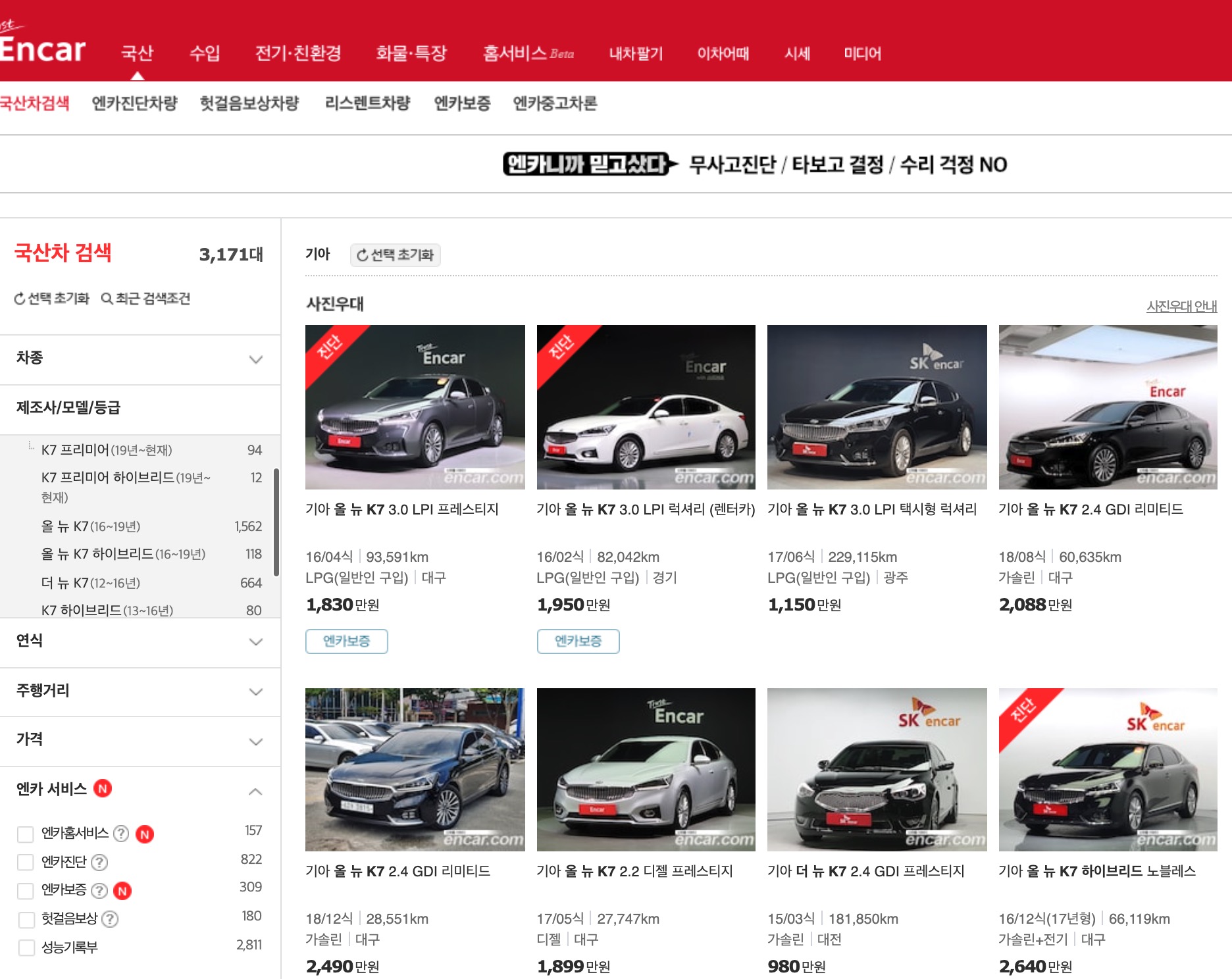Click title 기아 올 뉴 K7 하이브리드 노블레스
The width and height of the screenshot is (1232, 979).
point(1097,871)
